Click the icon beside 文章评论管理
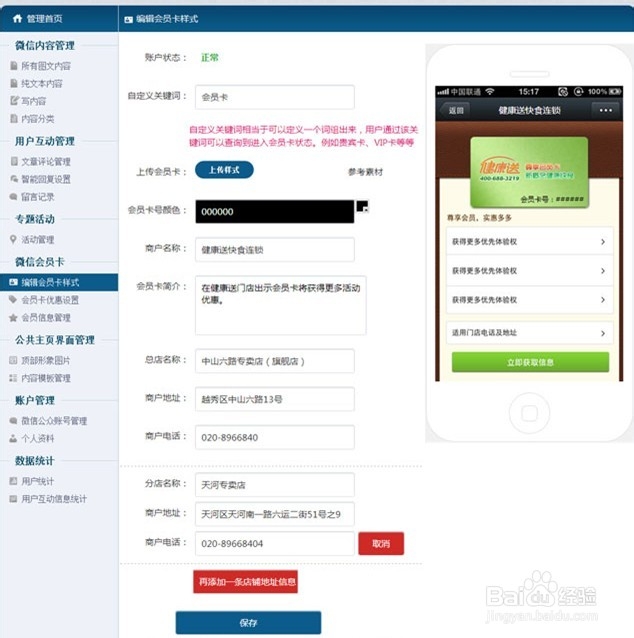This screenshot has height=638, width=634. [14, 161]
